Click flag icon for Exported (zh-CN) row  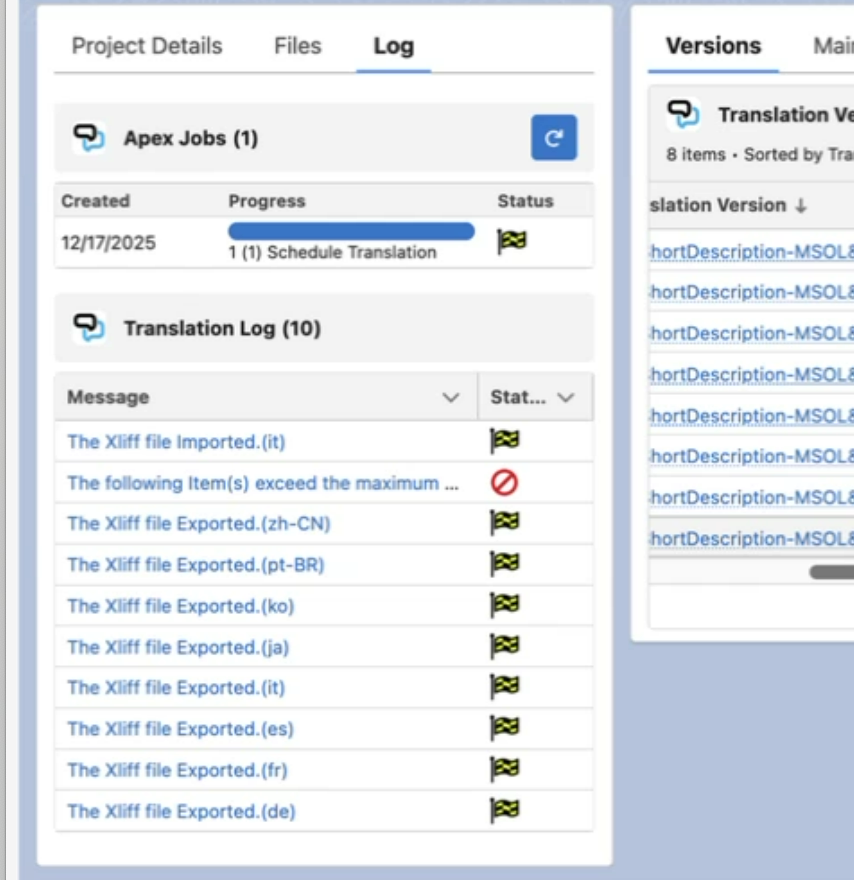point(504,523)
